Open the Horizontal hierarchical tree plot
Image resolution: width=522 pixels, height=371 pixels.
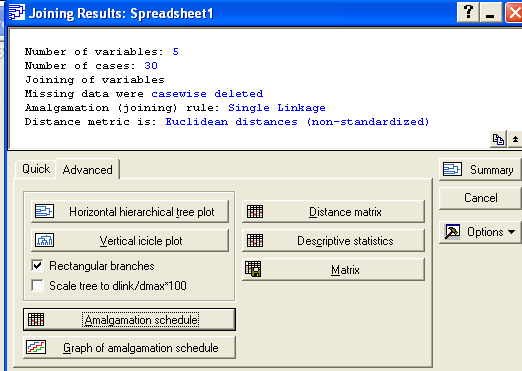pos(130,211)
